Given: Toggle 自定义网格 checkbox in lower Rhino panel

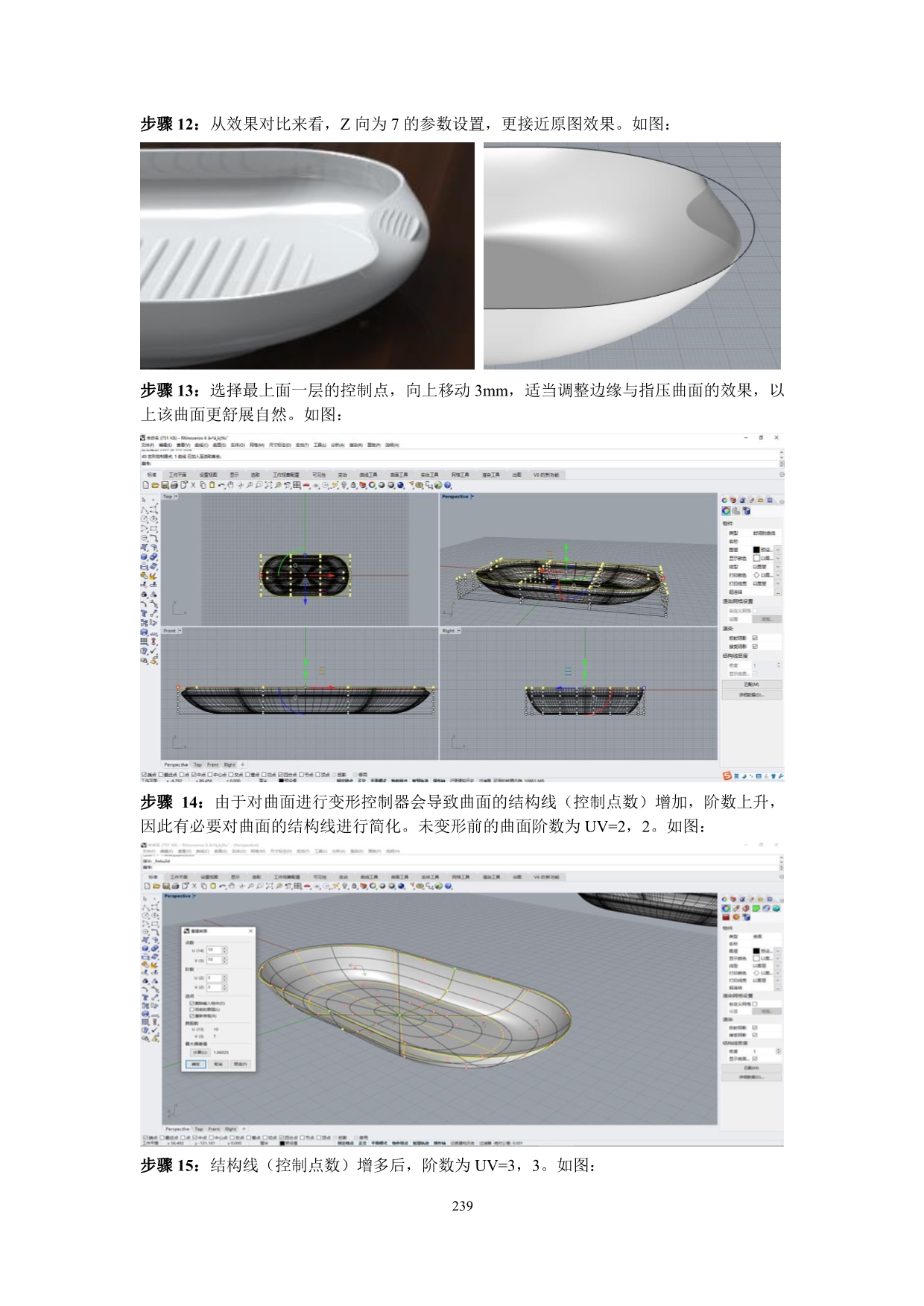Looking at the screenshot, I should [755, 1004].
